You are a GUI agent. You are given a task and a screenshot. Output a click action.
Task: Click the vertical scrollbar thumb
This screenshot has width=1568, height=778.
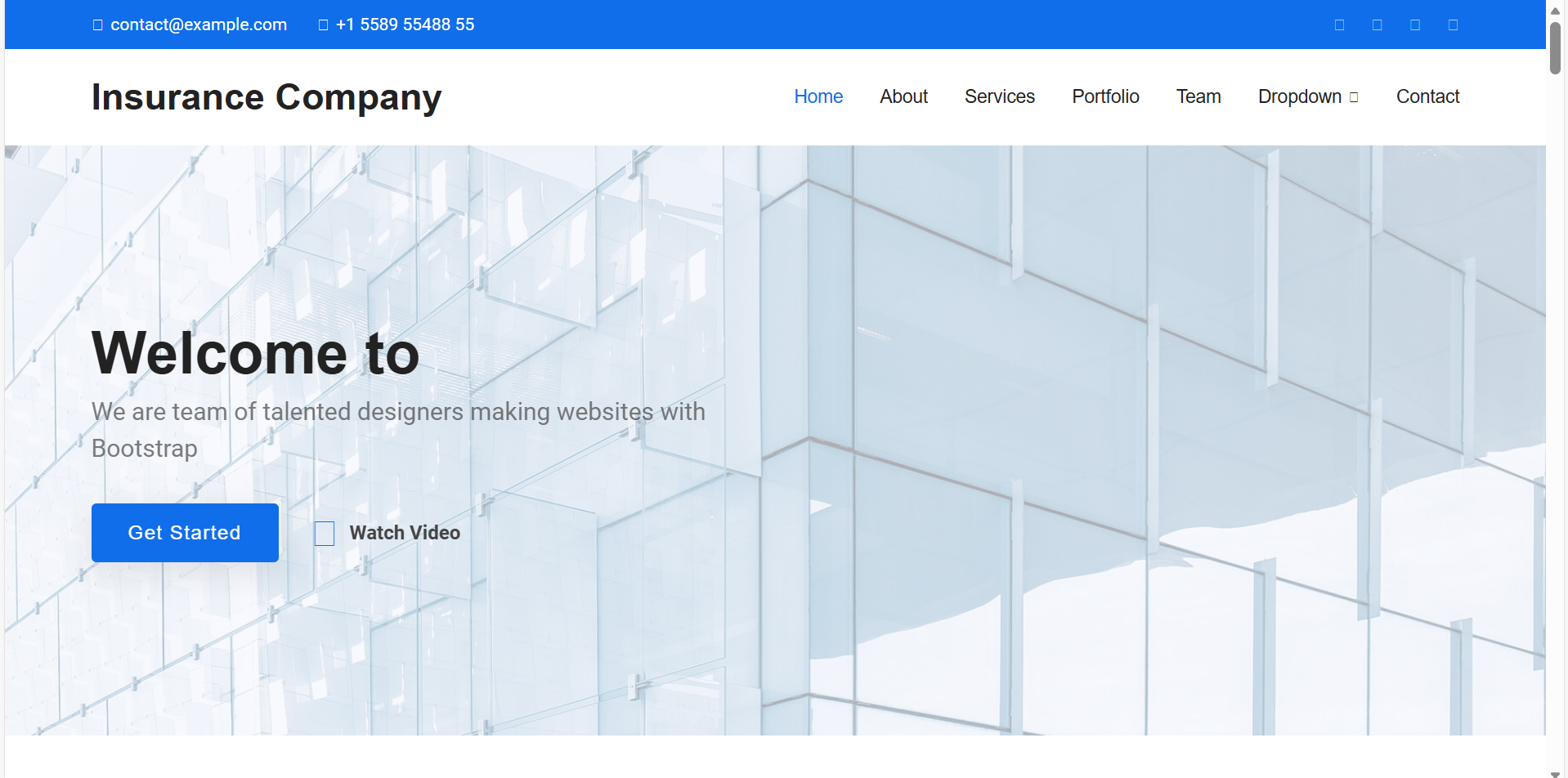pyautogui.click(x=1555, y=49)
